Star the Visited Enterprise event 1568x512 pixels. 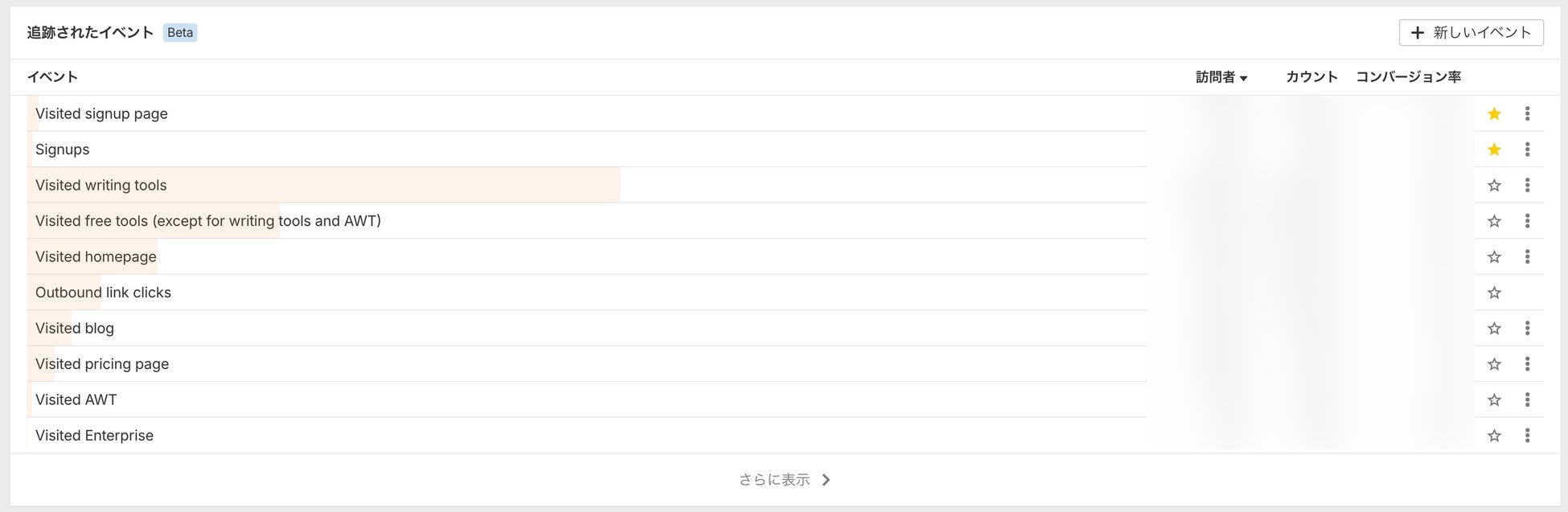(1494, 436)
